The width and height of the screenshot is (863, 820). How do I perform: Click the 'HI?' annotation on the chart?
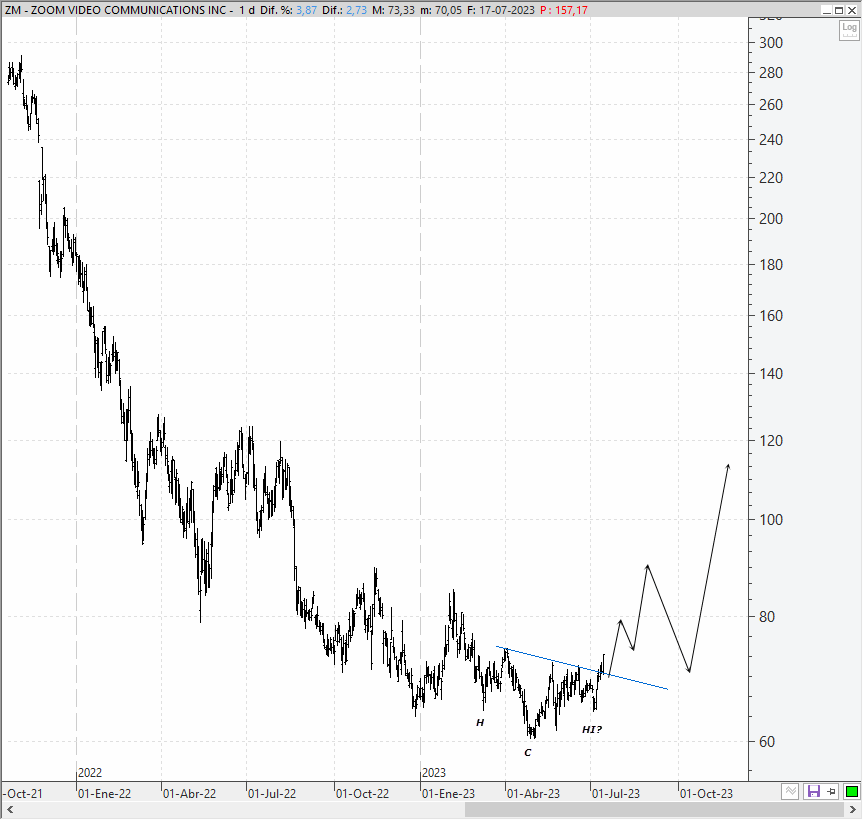[592, 730]
